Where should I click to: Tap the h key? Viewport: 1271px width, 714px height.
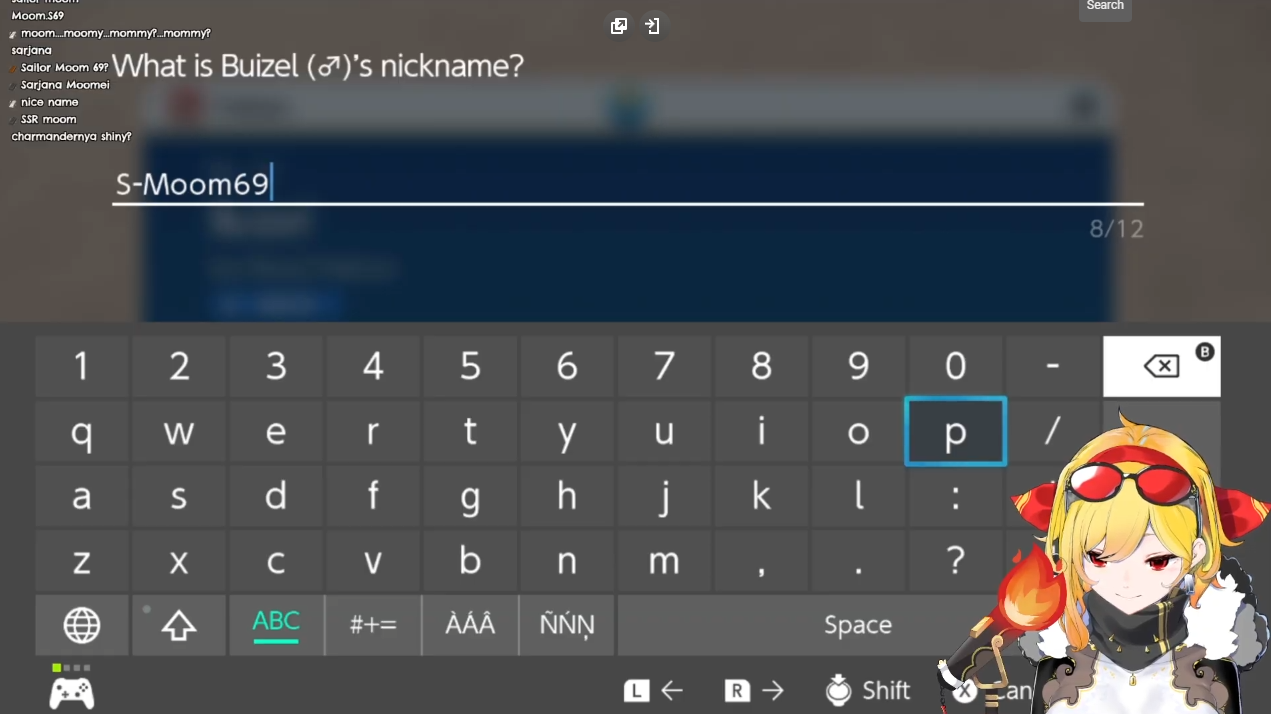point(567,496)
